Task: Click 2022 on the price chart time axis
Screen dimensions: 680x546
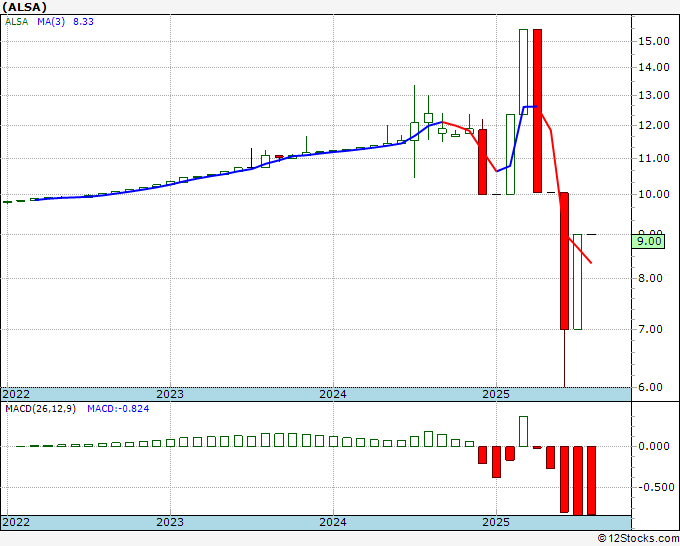Action: coord(16,394)
